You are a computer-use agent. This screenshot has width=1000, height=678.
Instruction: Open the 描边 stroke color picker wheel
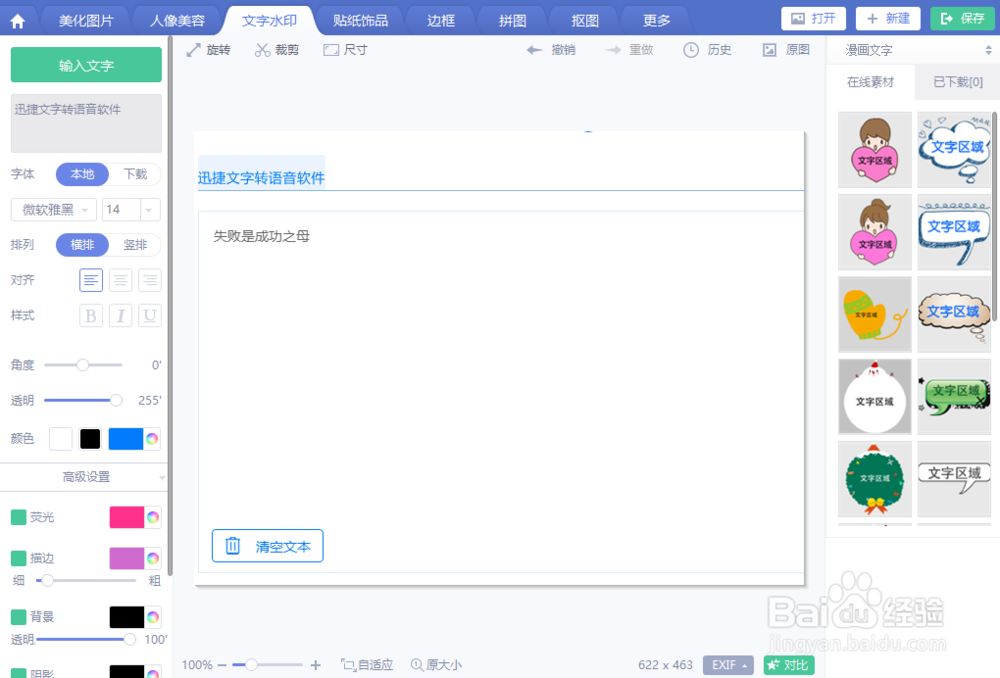[x=152, y=558]
